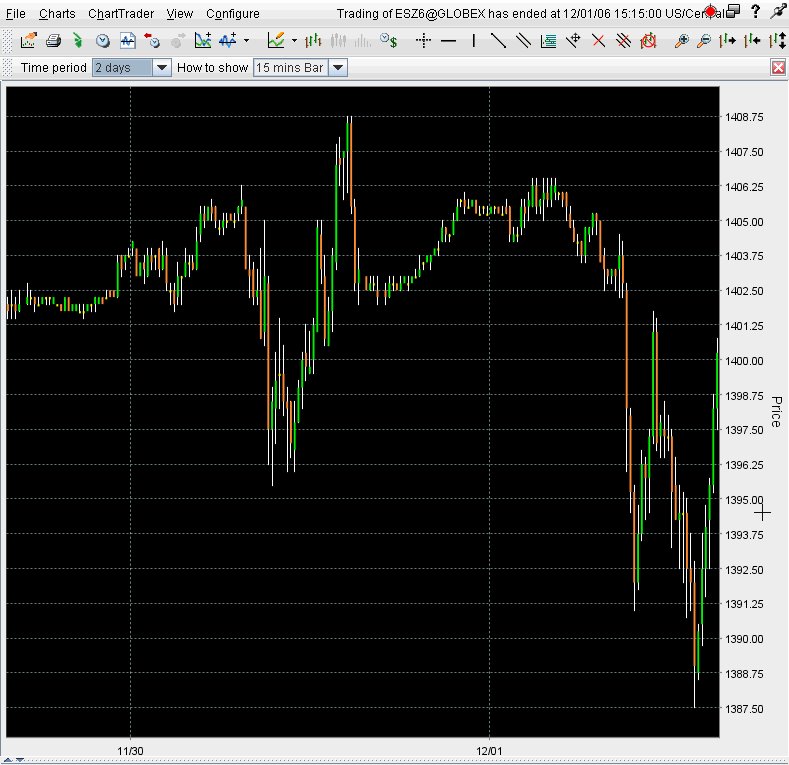This screenshot has height=765, width=789.
Task: Open the dropdown beside add study icon
Action: click(247, 40)
